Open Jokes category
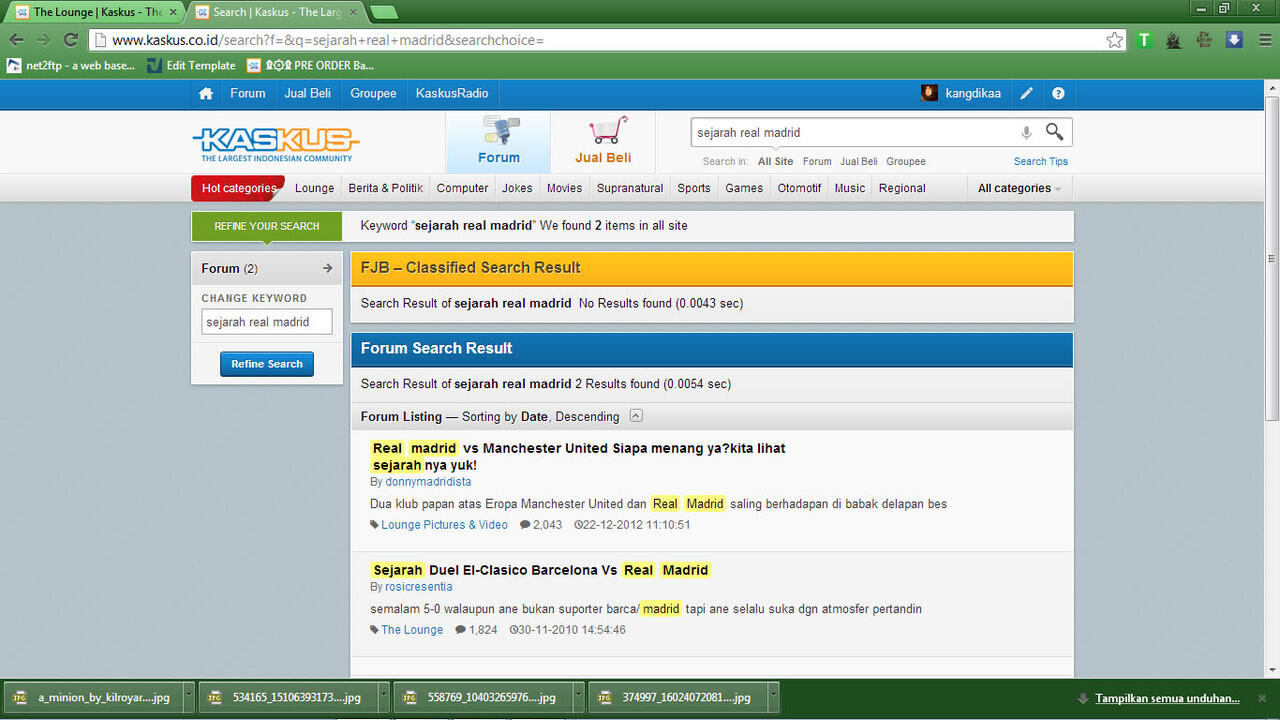 (x=517, y=188)
